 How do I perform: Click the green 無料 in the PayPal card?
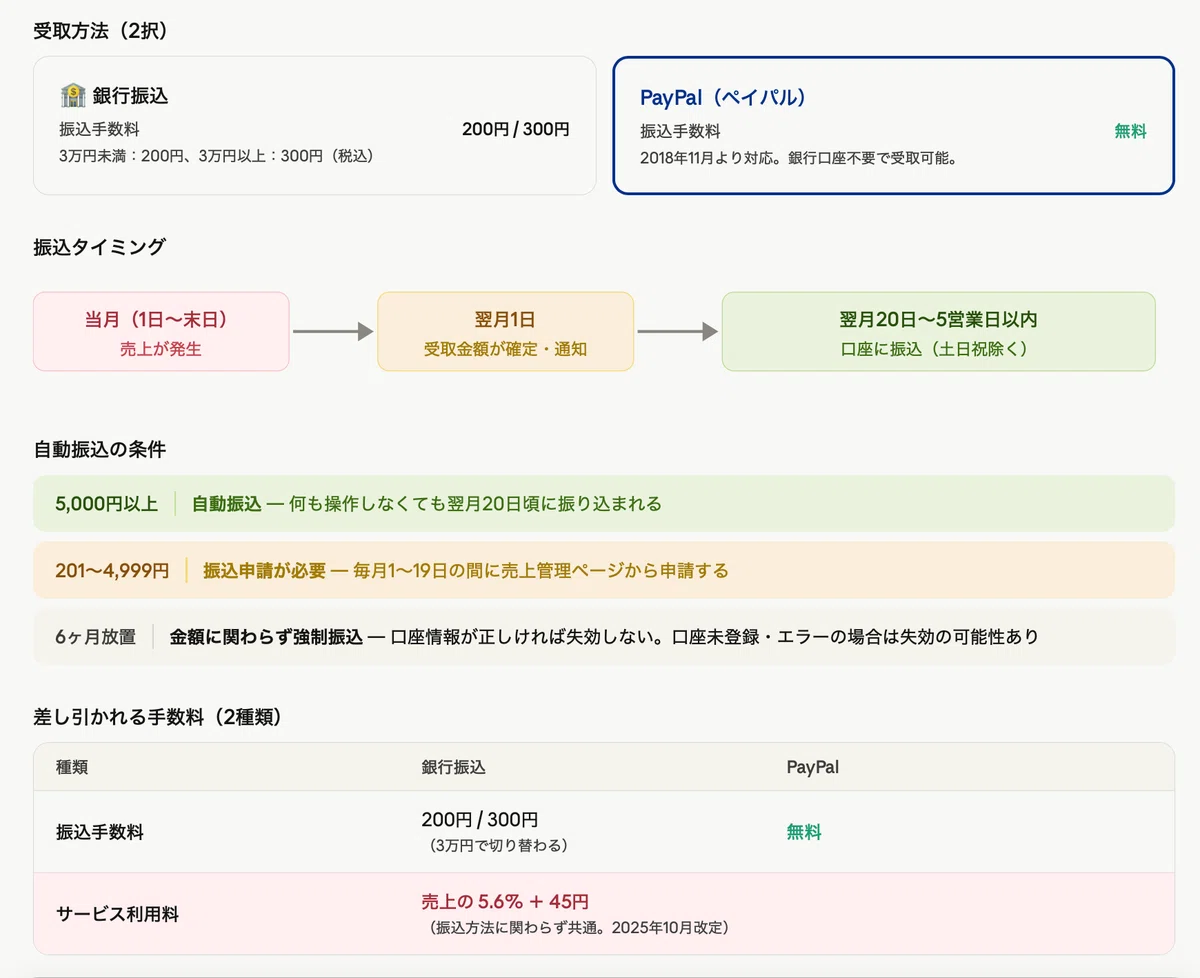(1131, 131)
